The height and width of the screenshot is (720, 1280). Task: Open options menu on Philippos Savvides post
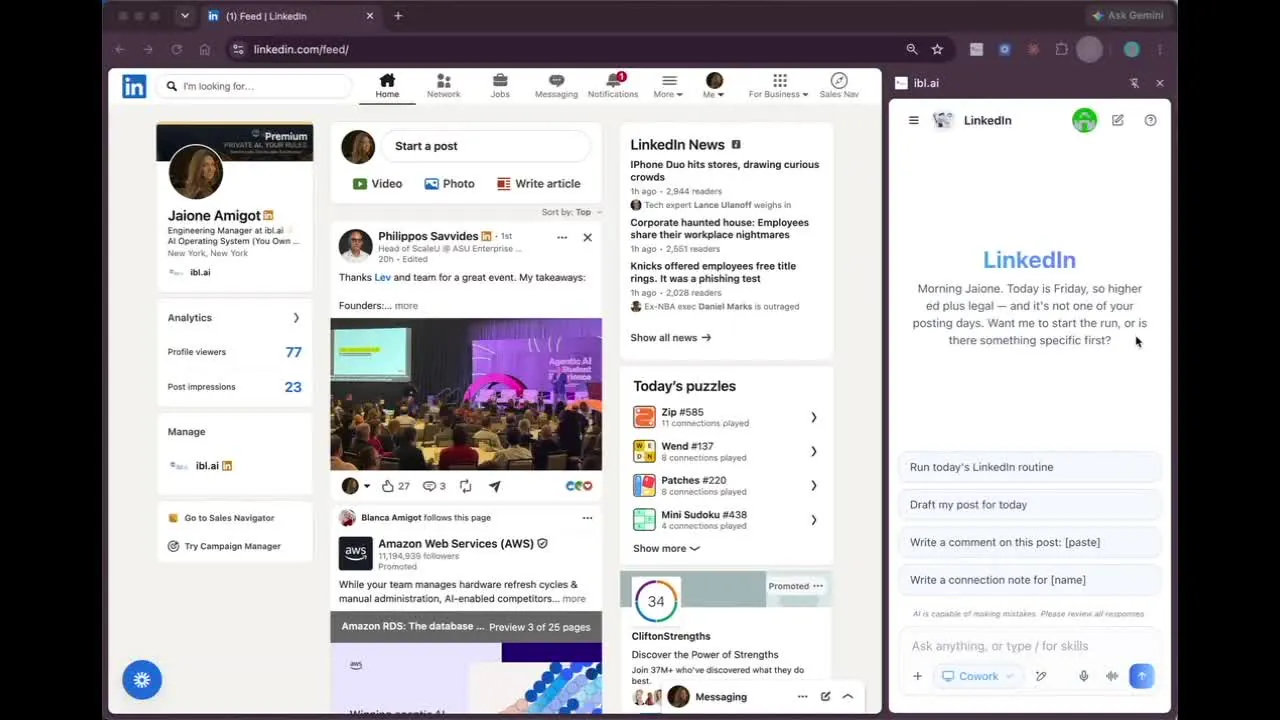562,237
